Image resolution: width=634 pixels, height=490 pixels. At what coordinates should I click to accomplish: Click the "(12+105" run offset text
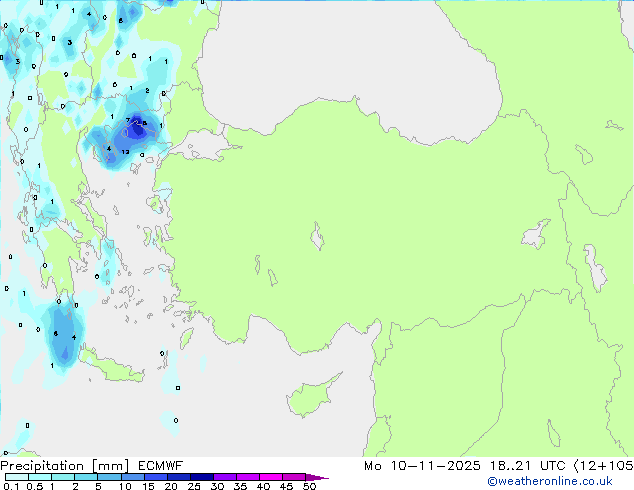click(x=604, y=466)
